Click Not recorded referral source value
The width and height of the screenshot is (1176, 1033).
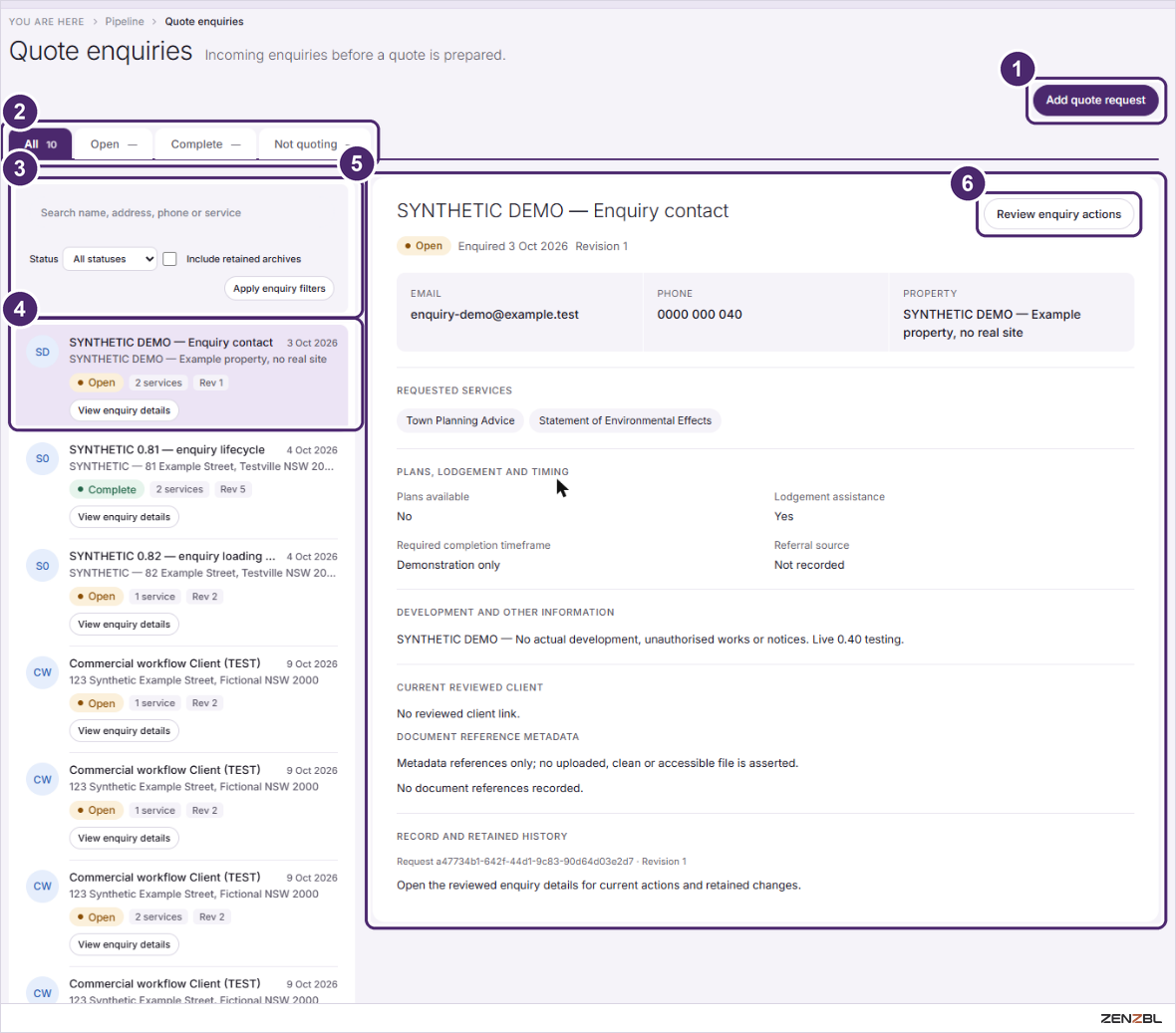(808, 565)
